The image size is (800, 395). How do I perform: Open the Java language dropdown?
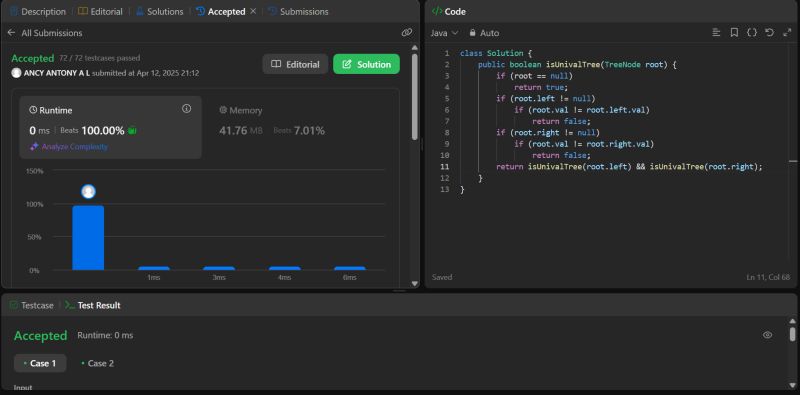click(x=444, y=33)
